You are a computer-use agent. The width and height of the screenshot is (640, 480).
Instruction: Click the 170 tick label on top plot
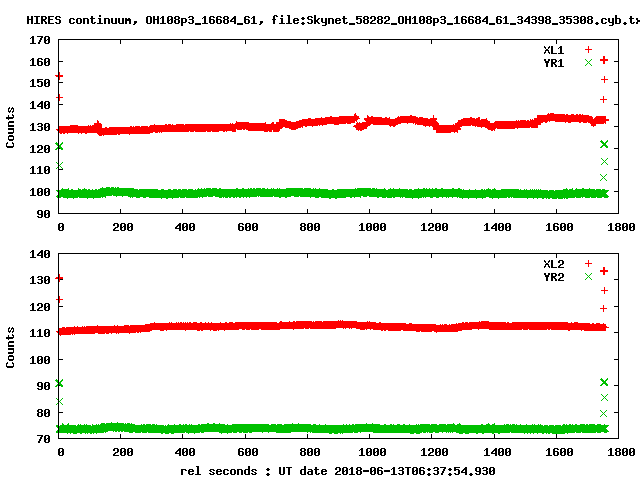[x=40, y=40]
